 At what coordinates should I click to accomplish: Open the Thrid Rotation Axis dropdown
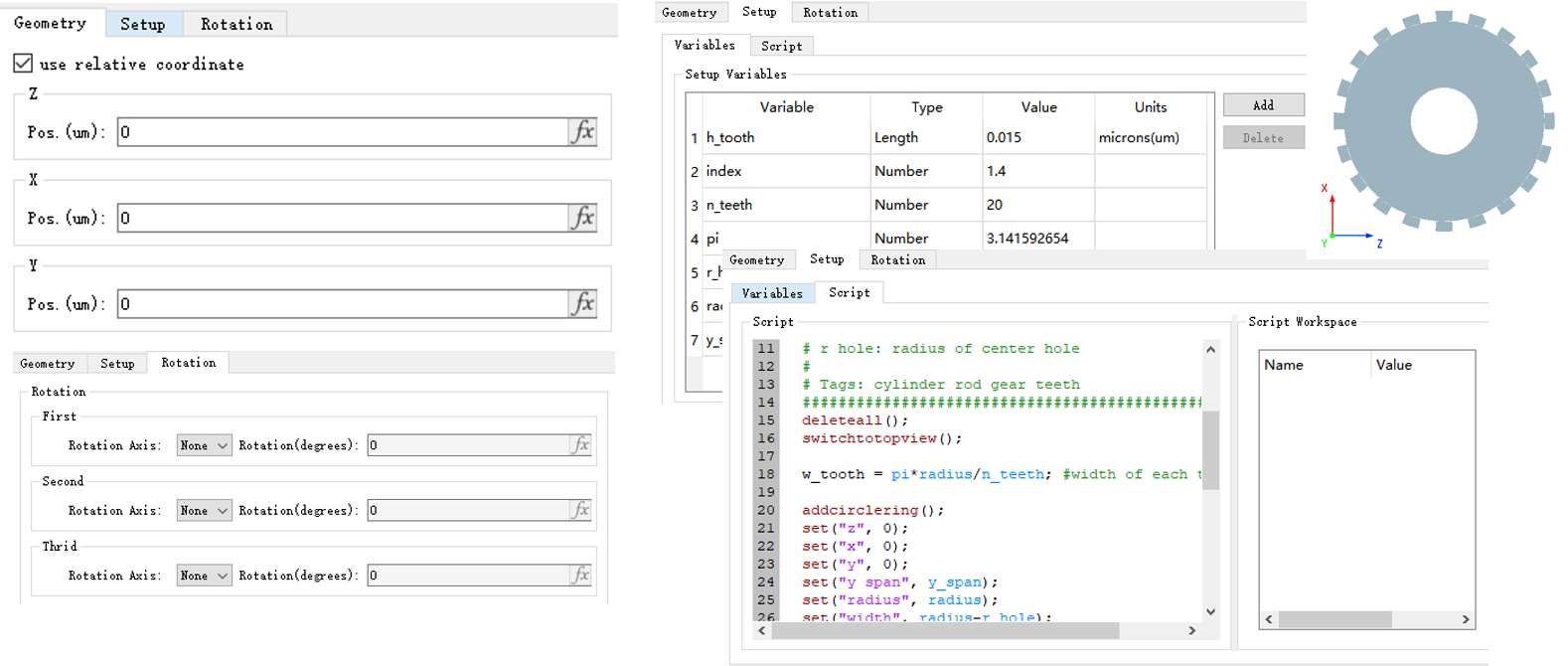[204, 575]
